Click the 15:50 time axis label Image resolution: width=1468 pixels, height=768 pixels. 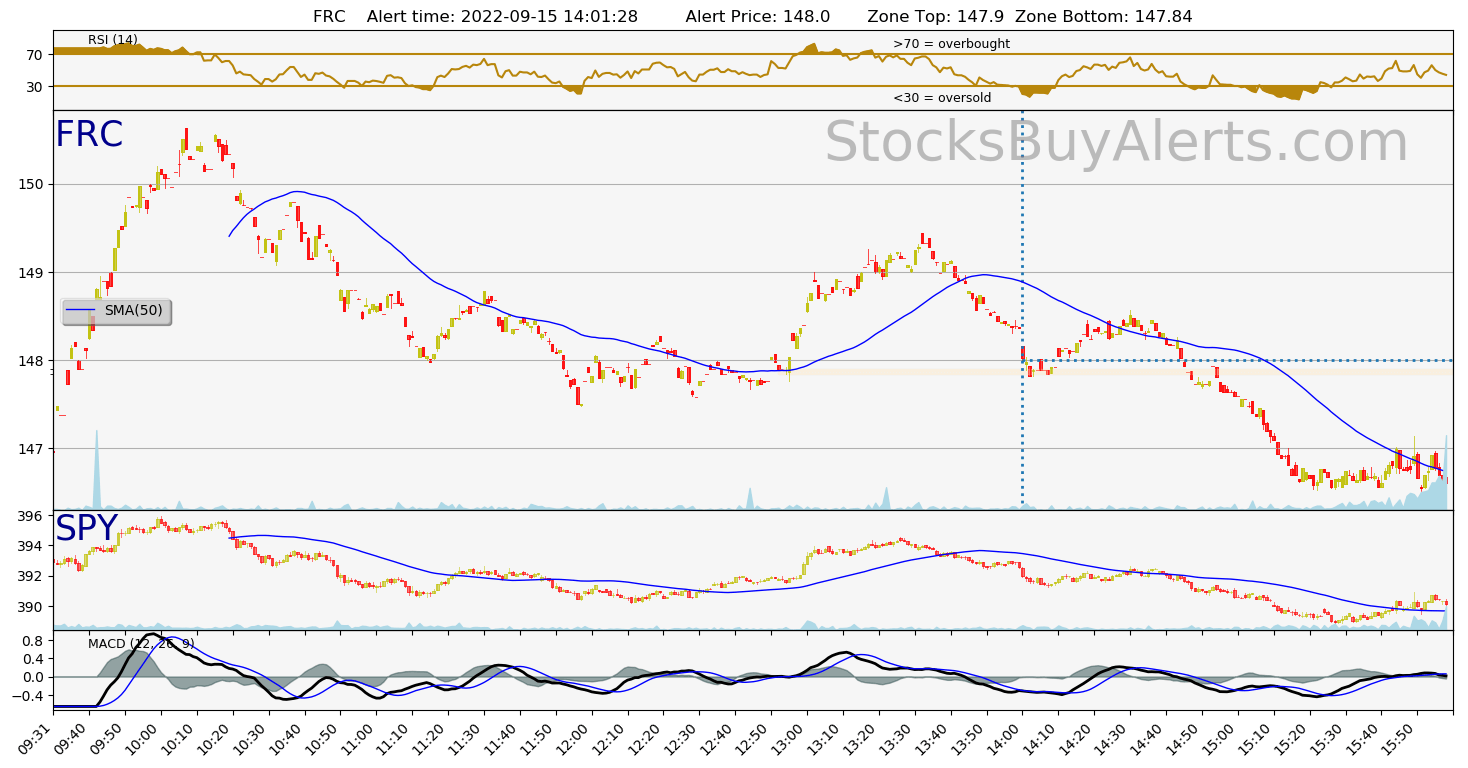[x=1399, y=736]
